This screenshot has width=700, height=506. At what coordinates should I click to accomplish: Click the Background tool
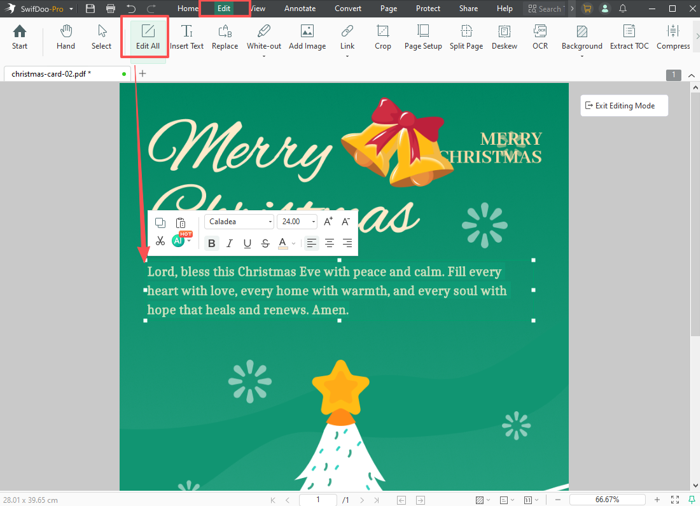(x=582, y=37)
